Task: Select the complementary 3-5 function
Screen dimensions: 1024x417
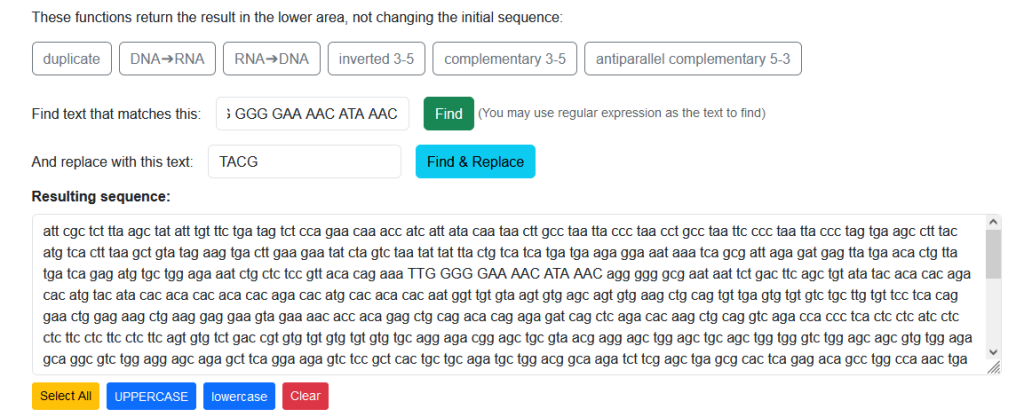Action: [505, 59]
